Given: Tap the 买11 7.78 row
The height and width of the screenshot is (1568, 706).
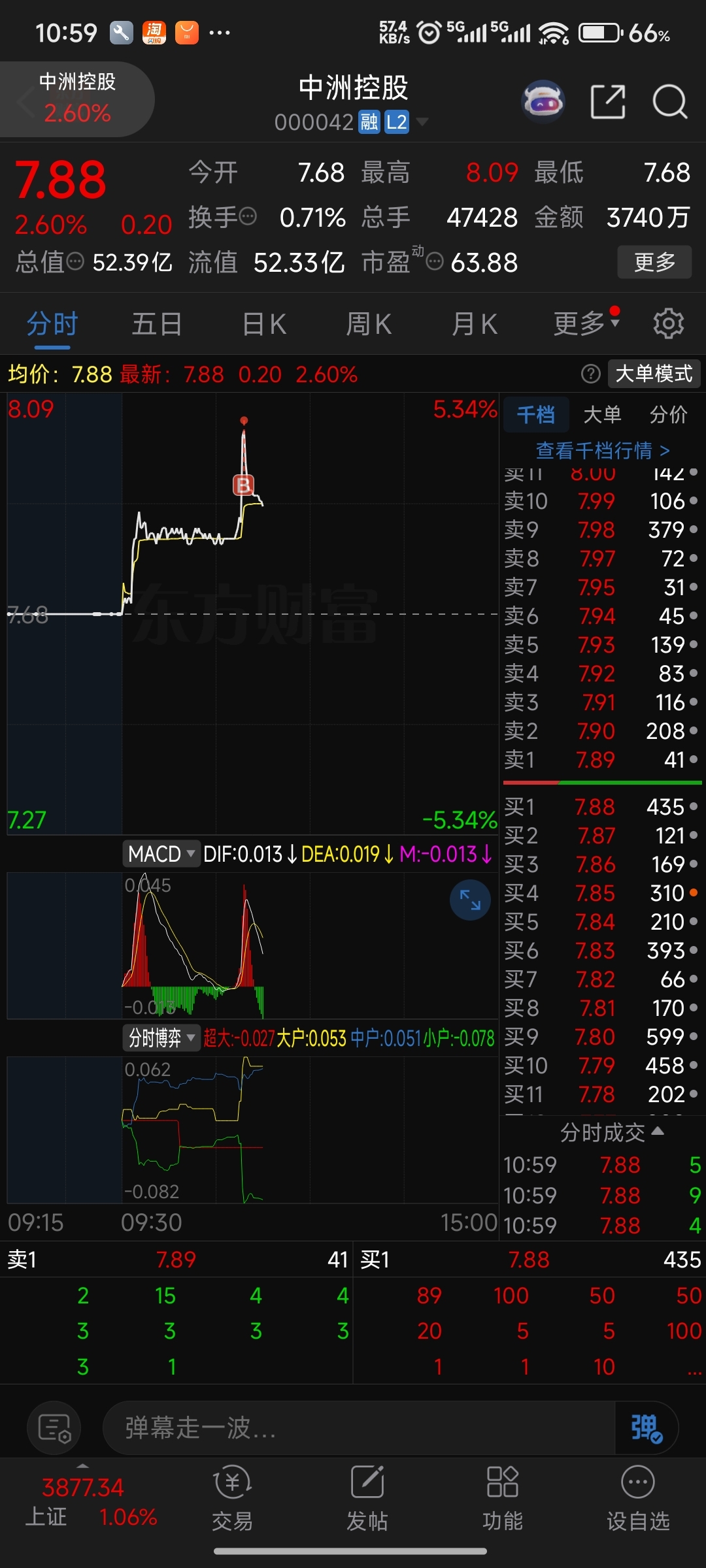Looking at the screenshot, I should point(601,1094).
